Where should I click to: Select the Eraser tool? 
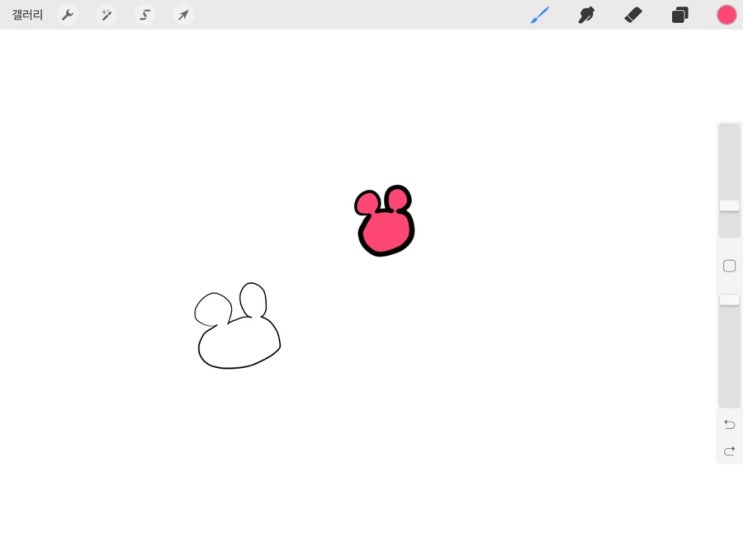[x=633, y=15]
